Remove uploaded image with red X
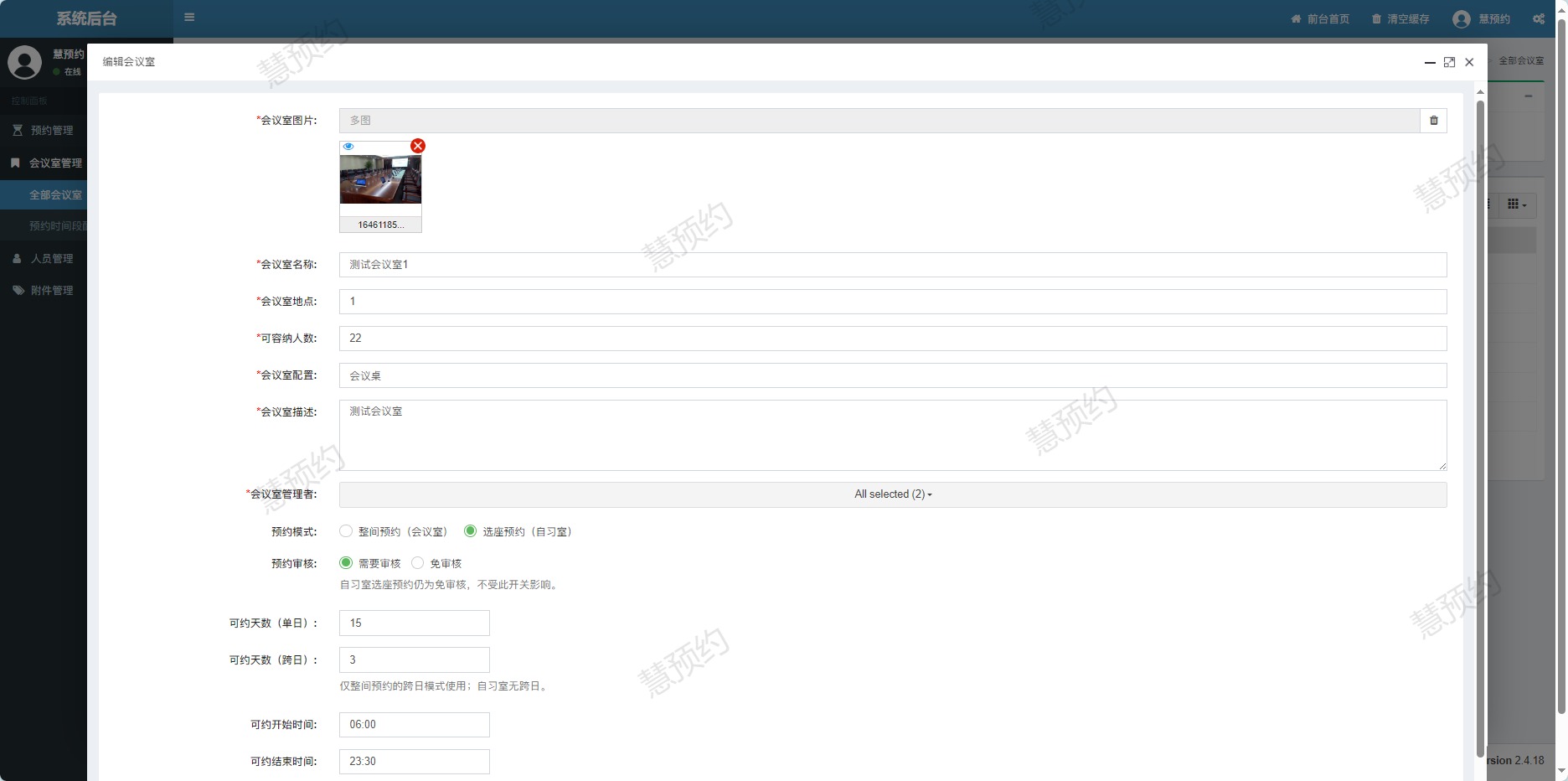1568x781 pixels. (x=418, y=146)
